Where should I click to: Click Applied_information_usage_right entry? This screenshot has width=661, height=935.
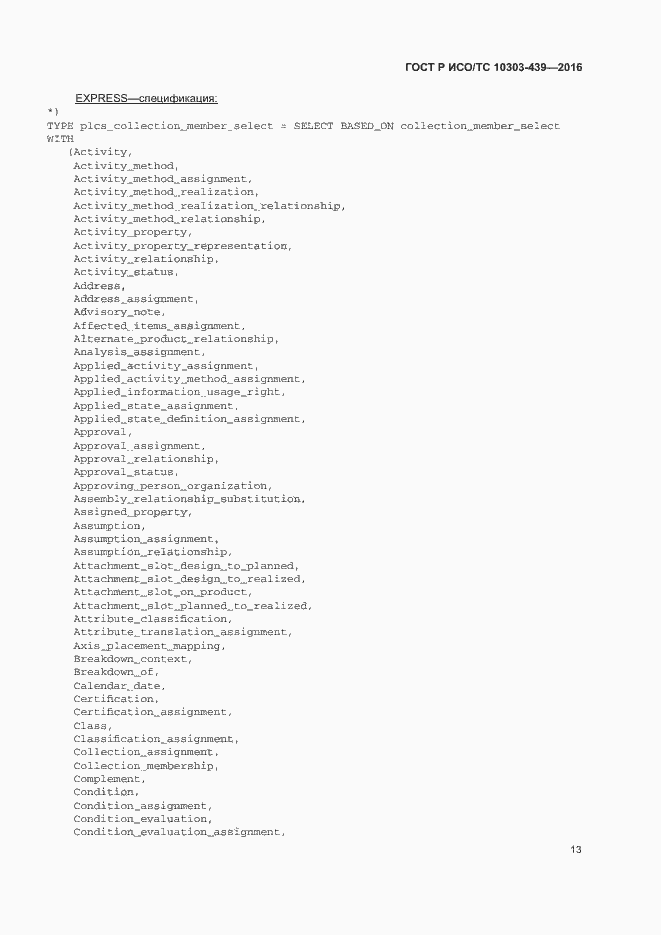(x=179, y=392)
